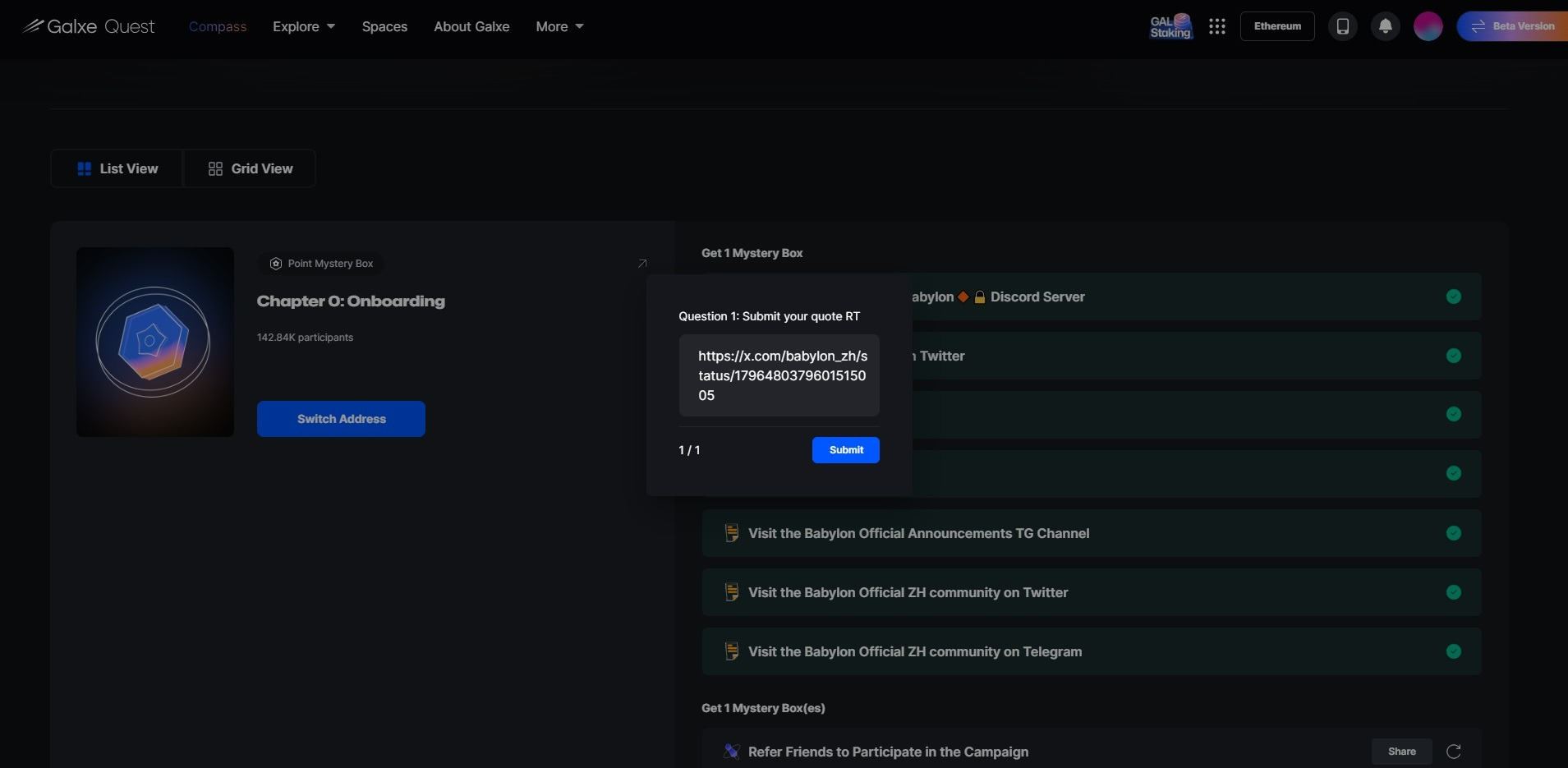Click the task icon beside ZH community on Twitter

(731, 592)
